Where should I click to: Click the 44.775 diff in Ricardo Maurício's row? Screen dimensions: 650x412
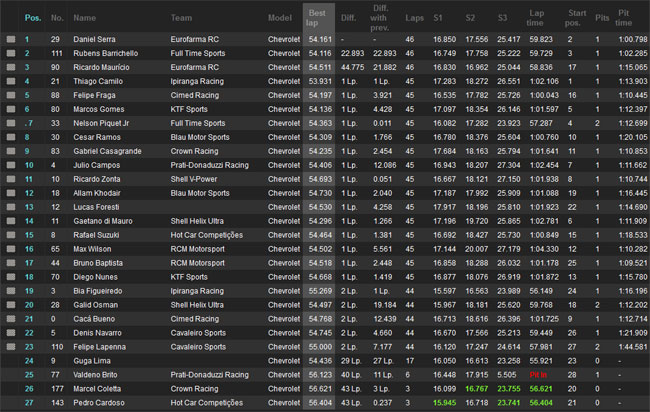pos(352,67)
